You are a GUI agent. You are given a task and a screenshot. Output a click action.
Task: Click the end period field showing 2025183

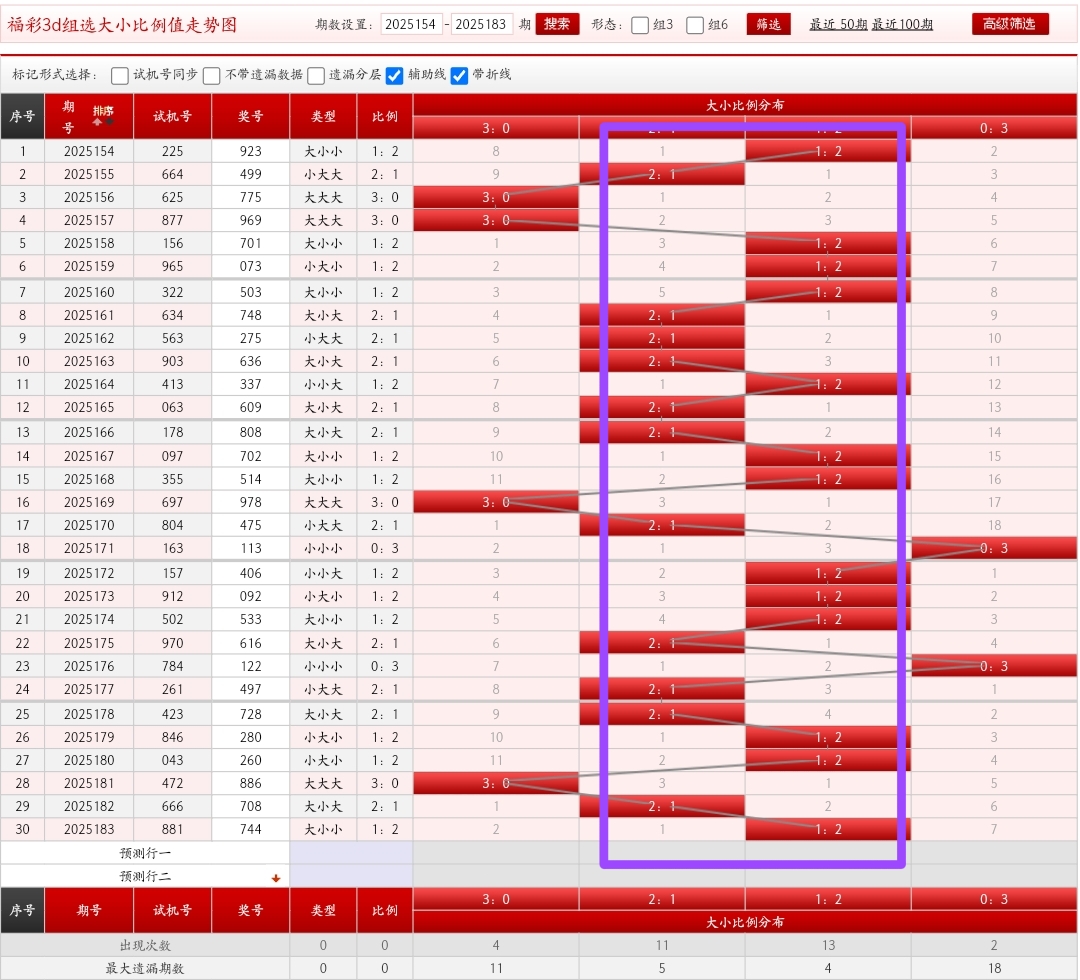482,24
